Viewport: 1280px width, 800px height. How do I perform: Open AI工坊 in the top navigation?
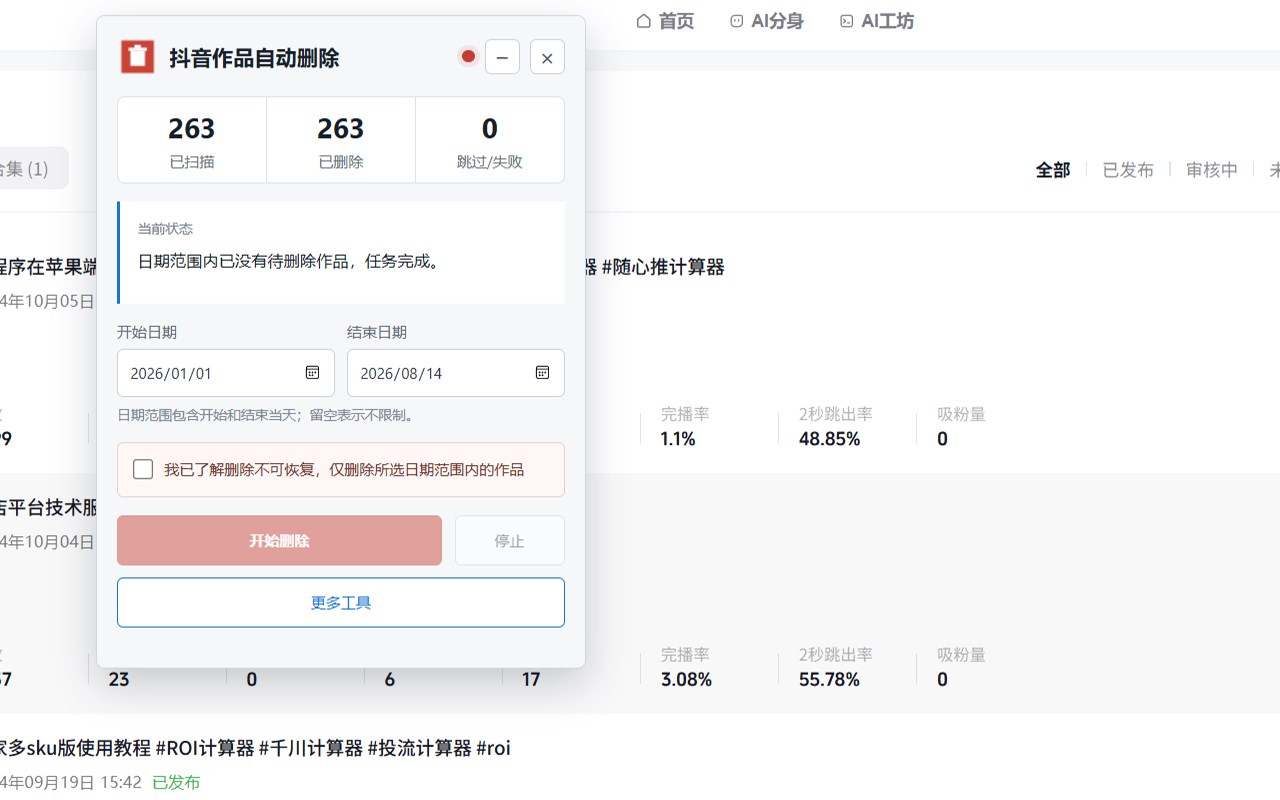pos(876,21)
